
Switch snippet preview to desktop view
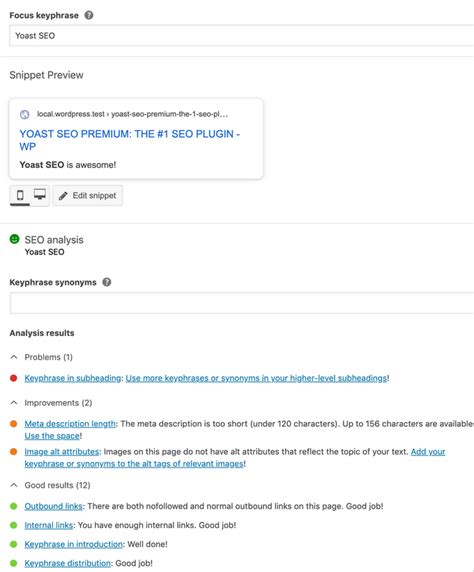click(40, 196)
